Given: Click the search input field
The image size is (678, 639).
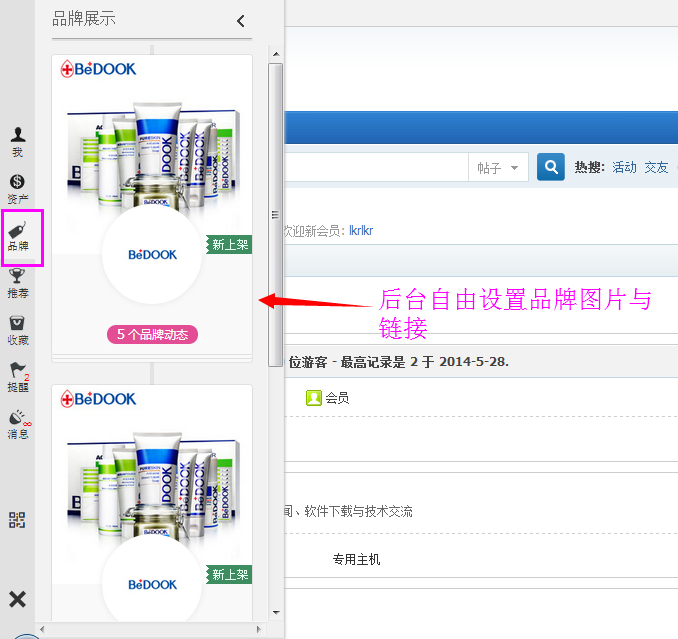Looking at the screenshot, I should pos(376,167).
